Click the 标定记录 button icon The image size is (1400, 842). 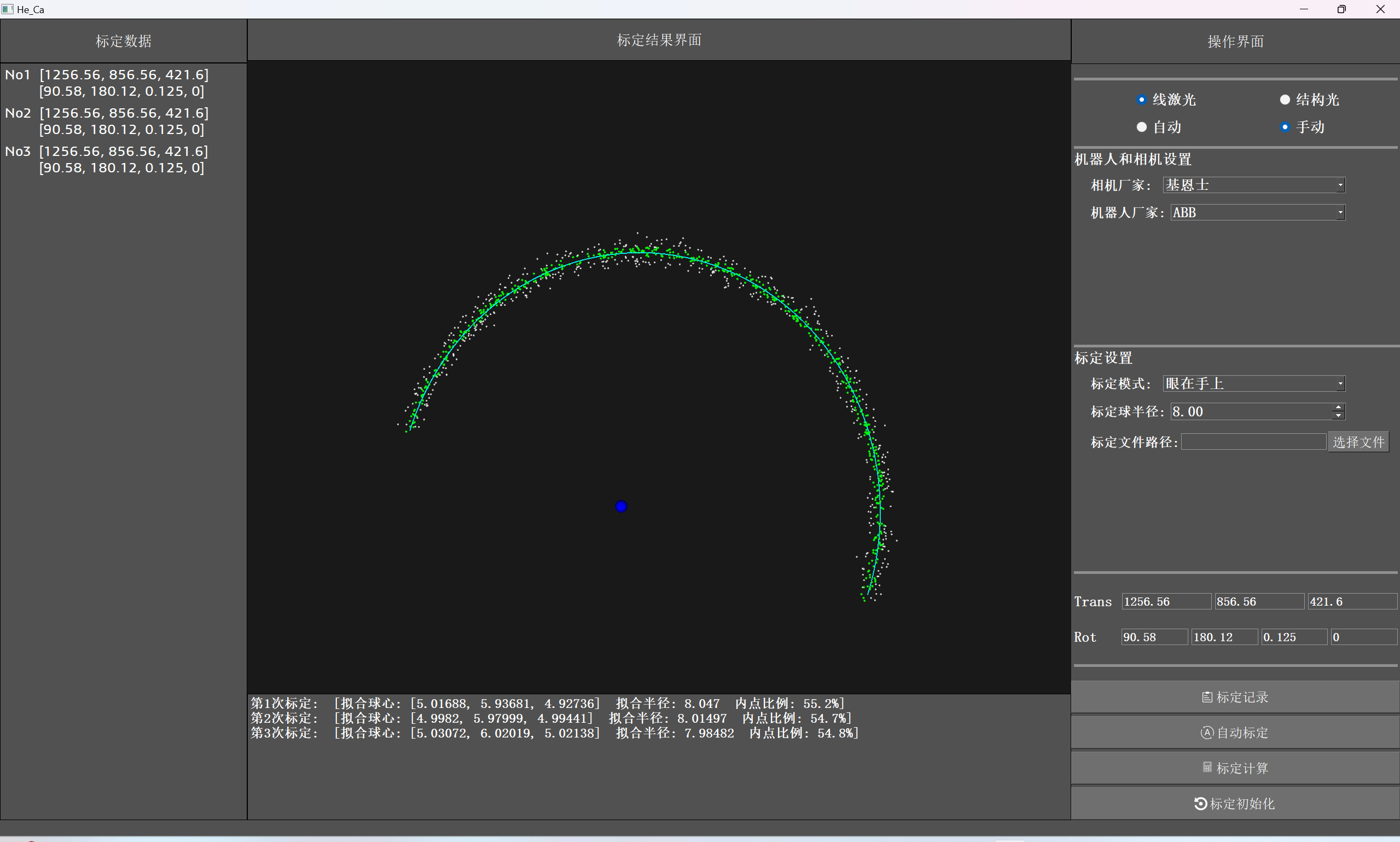click(x=1206, y=697)
